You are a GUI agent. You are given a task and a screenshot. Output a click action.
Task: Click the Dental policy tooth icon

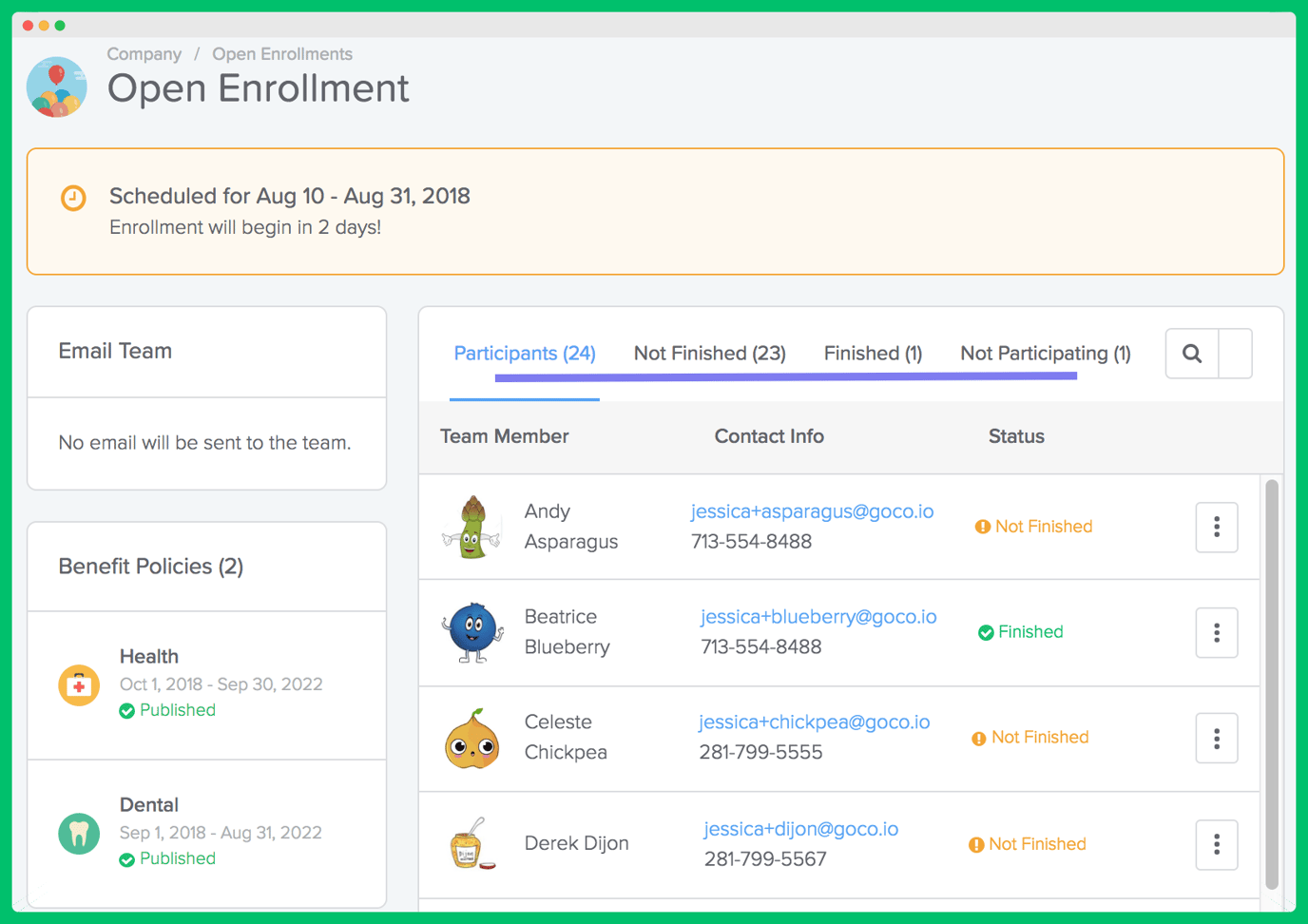click(x=79, y=833)
